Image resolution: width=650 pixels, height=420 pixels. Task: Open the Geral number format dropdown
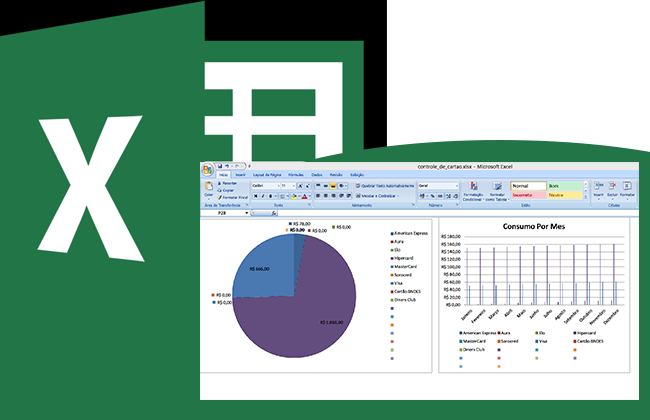457,186
